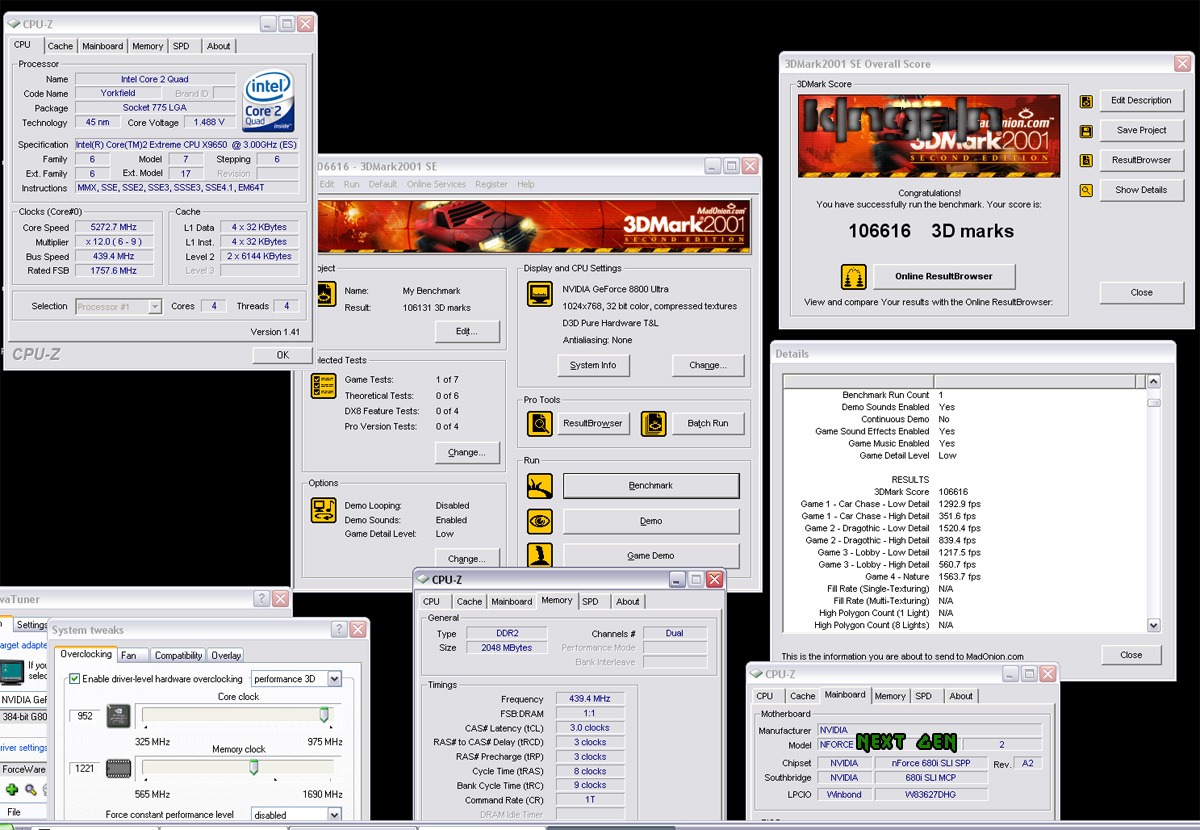Click Edit... button in the Project section
The image size is (1200, 830).
click(467, 331)
